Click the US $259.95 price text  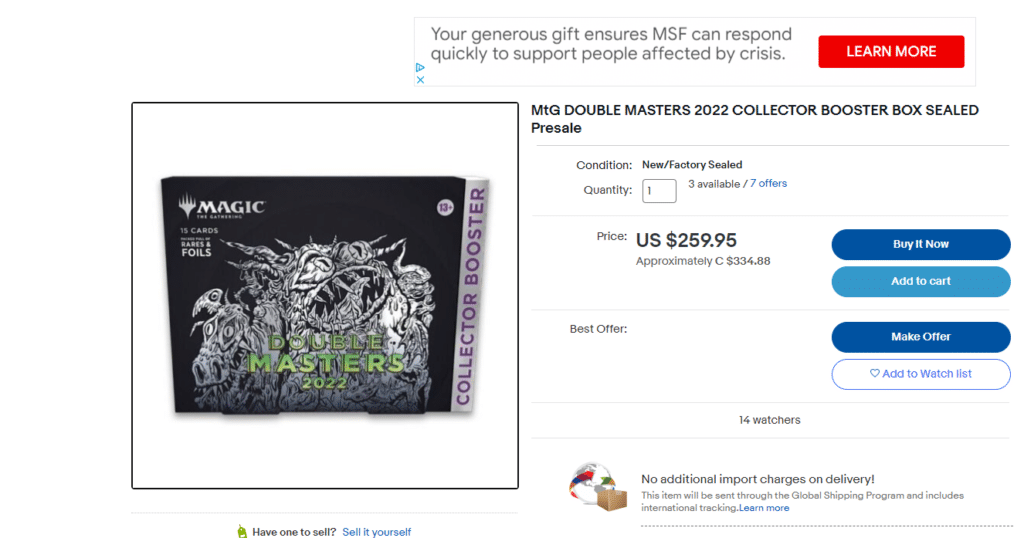pos(686,240)
